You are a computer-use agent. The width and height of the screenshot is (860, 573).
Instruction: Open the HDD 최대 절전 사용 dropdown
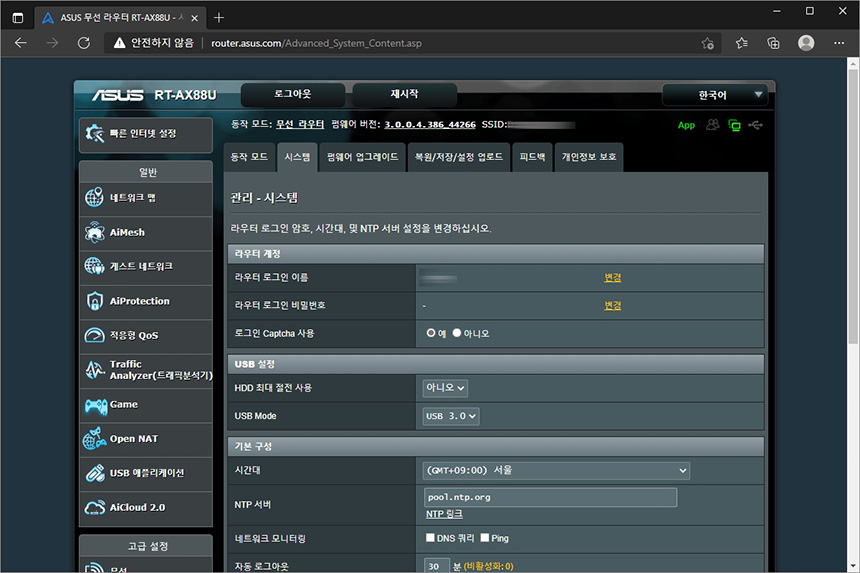445,388
